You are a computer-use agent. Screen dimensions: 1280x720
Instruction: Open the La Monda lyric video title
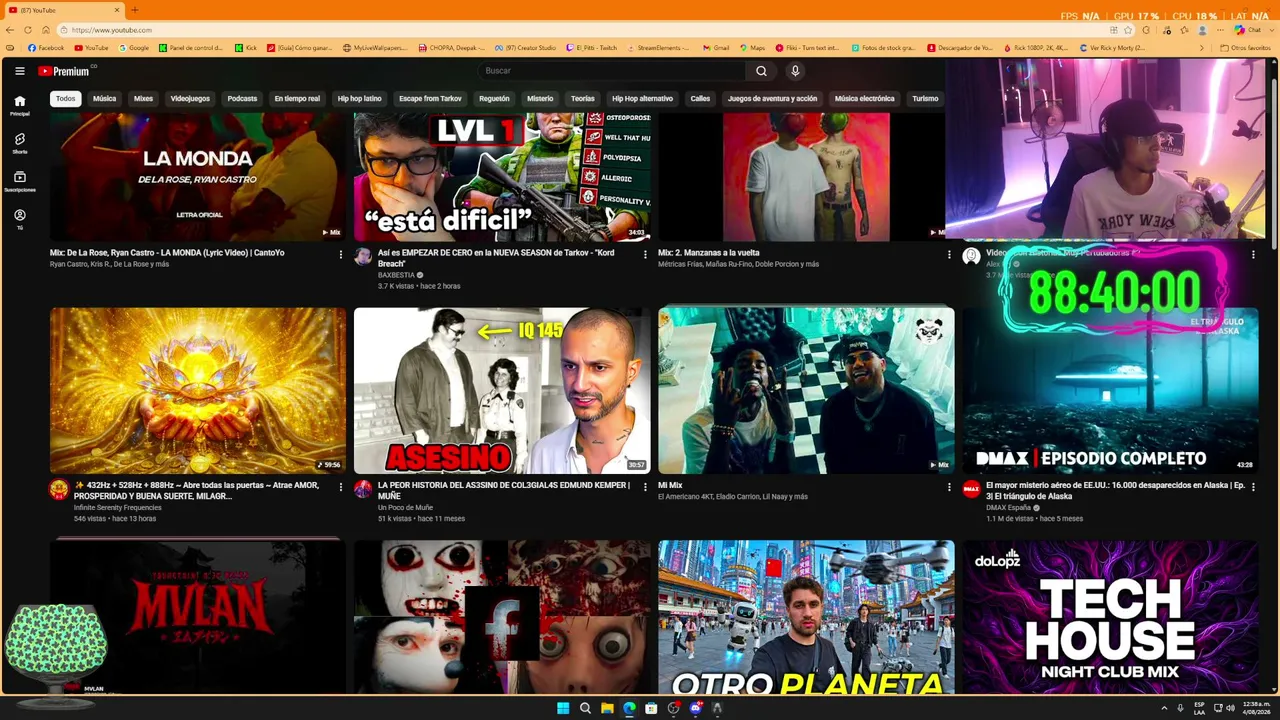click(x=167, y=253)
